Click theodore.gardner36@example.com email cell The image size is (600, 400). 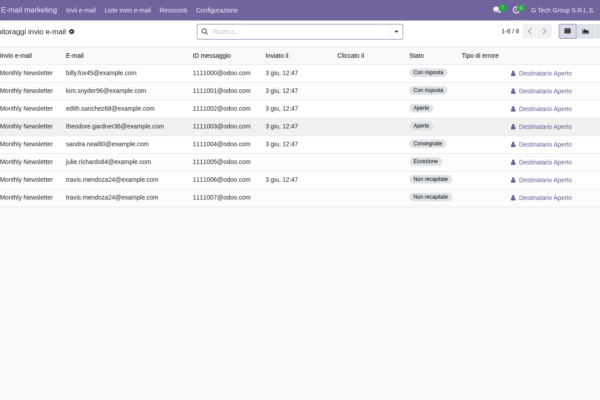pyautogui.click(x=115, y=126)
